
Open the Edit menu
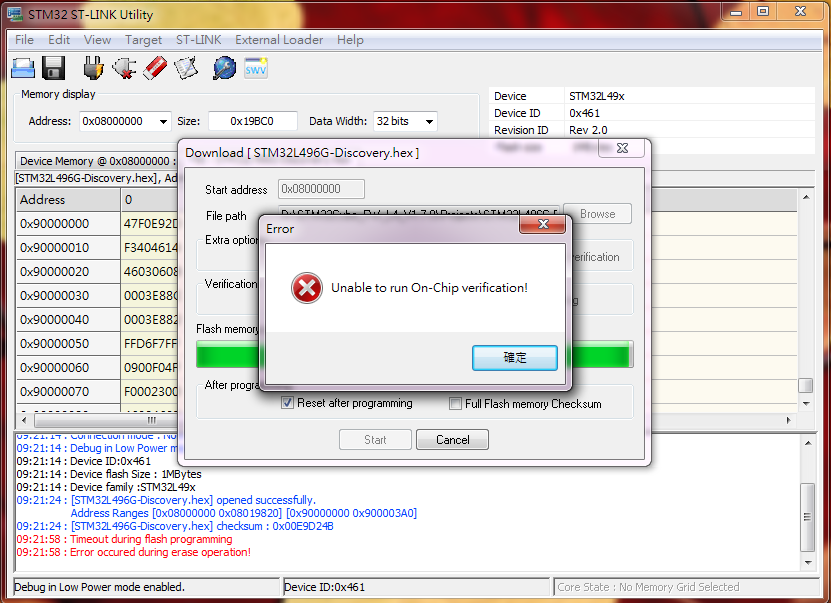tap(59, 40)
